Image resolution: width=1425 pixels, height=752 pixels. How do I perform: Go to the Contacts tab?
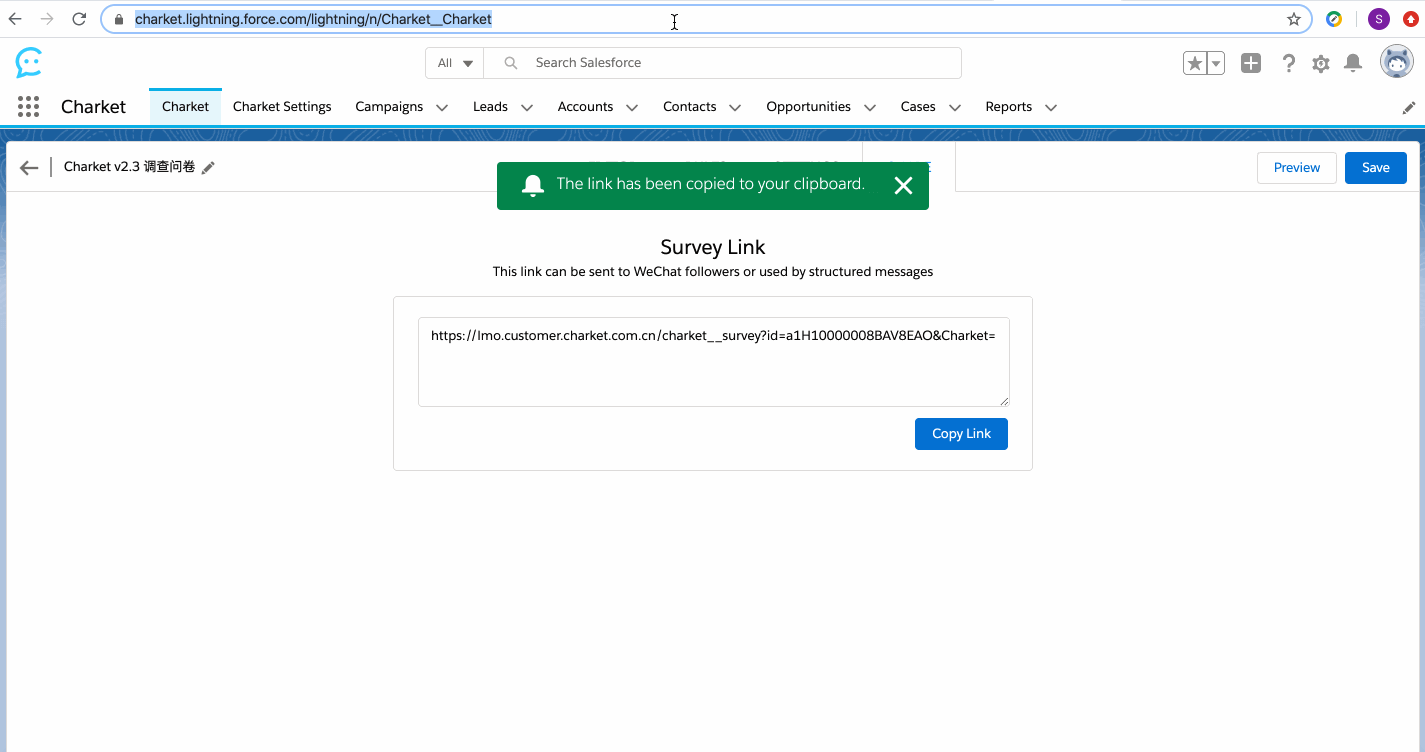[689, 107]
